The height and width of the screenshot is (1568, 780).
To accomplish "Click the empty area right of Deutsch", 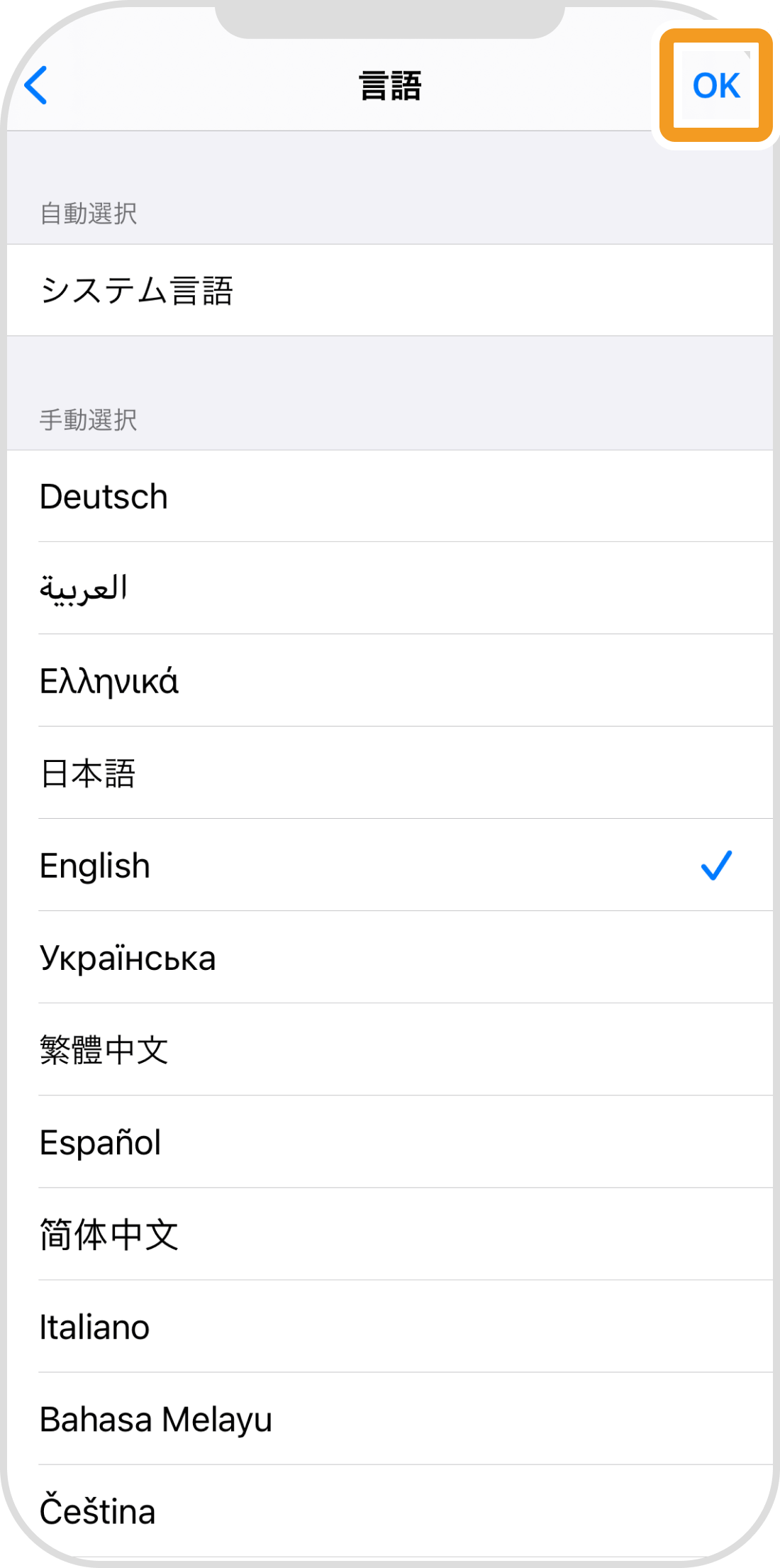I will tap(496, 497).
